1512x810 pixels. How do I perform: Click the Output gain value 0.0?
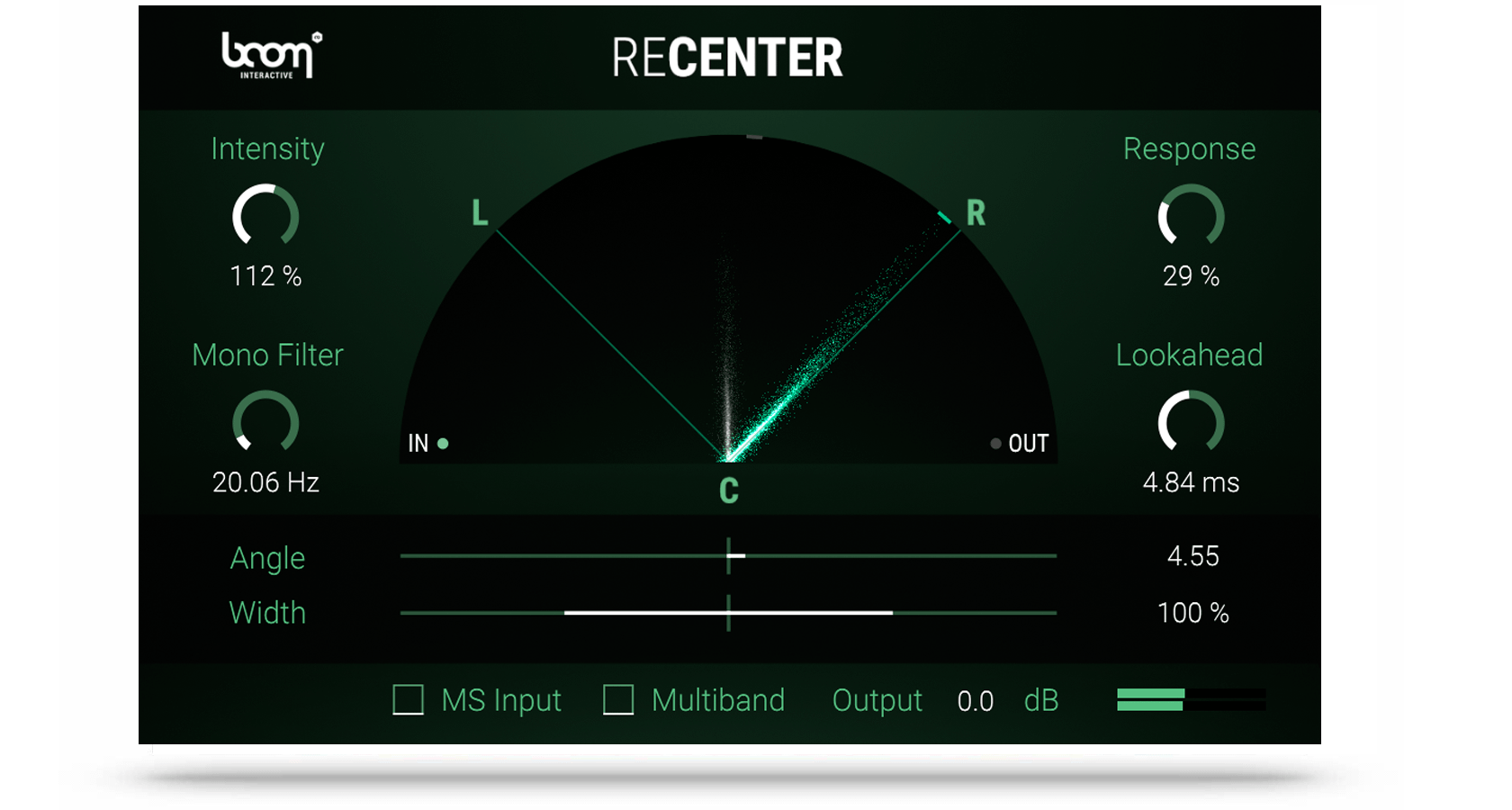pyautogui.click(x=976, y=701)
